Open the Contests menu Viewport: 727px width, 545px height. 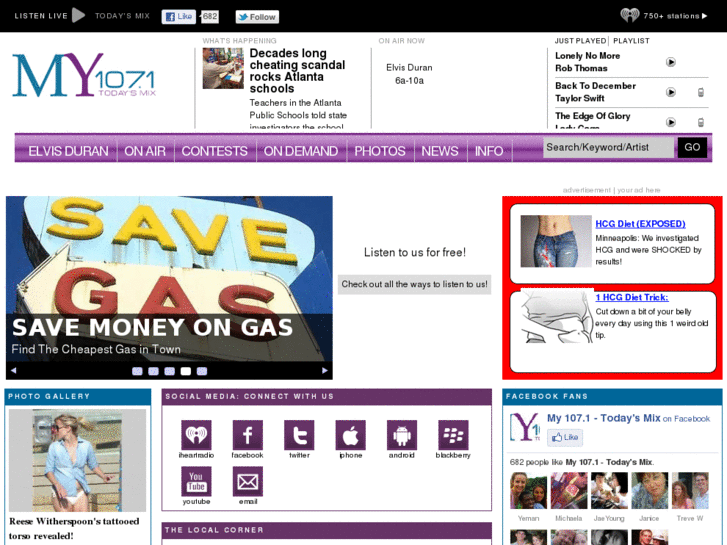pyautogui.click(x=214, y=151)
